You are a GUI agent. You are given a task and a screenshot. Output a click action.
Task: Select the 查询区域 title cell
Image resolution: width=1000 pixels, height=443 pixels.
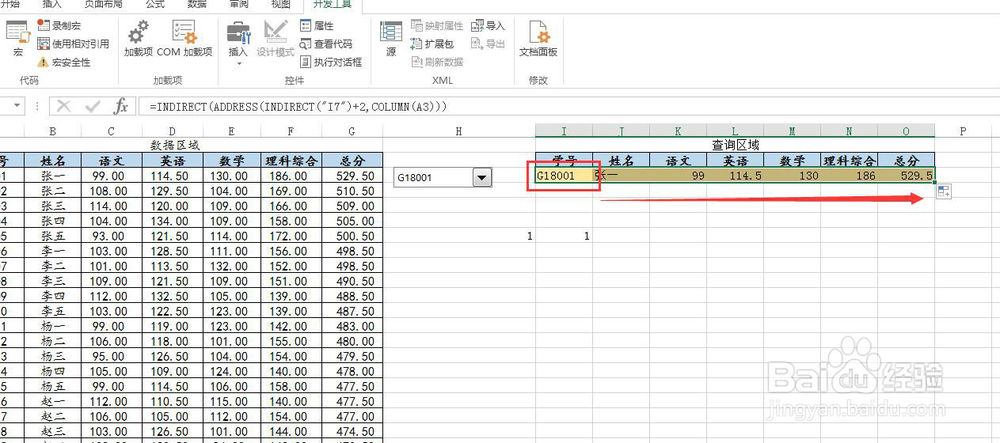(735, 145)
